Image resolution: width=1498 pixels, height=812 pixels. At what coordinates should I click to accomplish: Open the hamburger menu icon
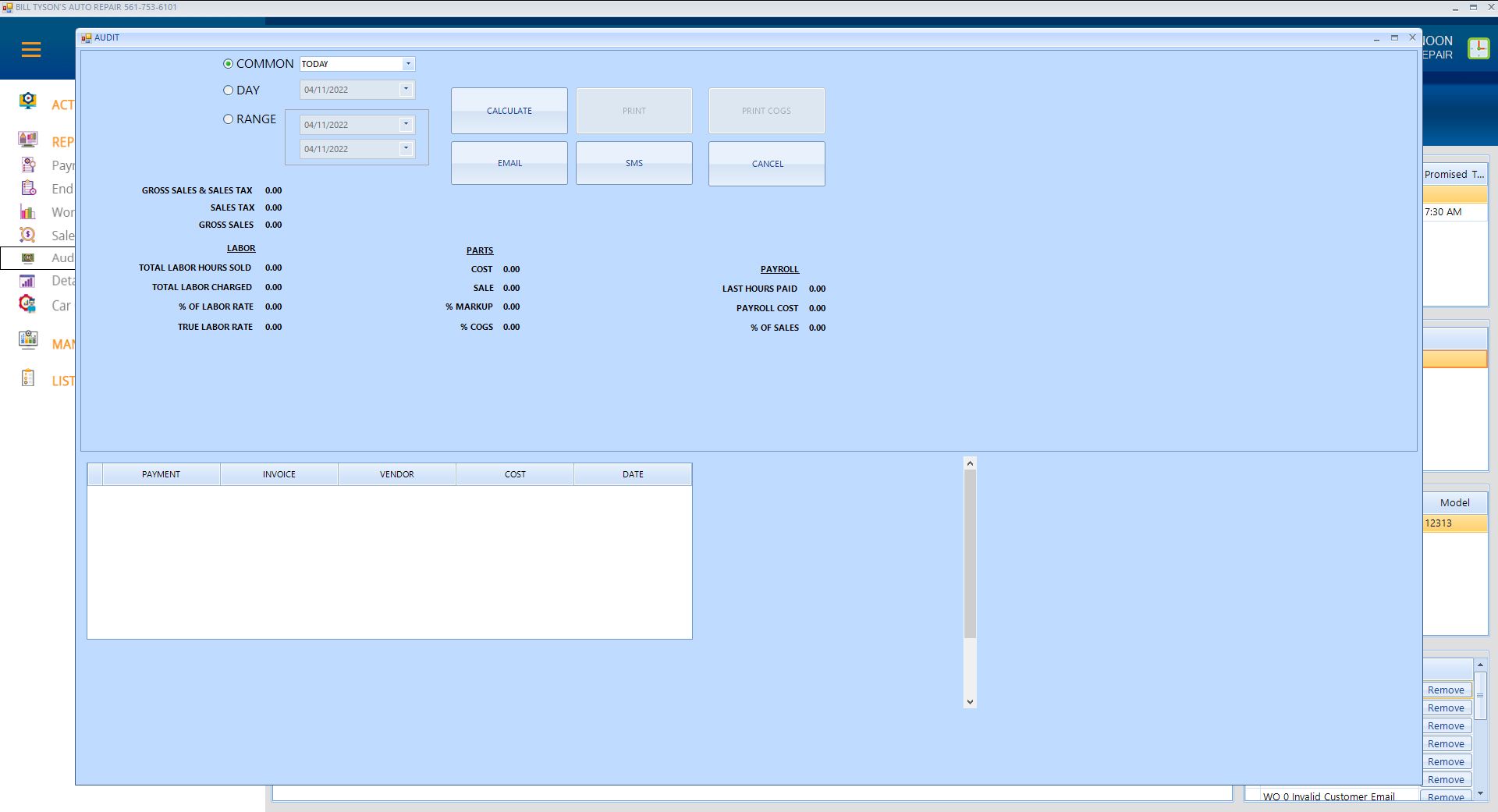click(31, 50)
